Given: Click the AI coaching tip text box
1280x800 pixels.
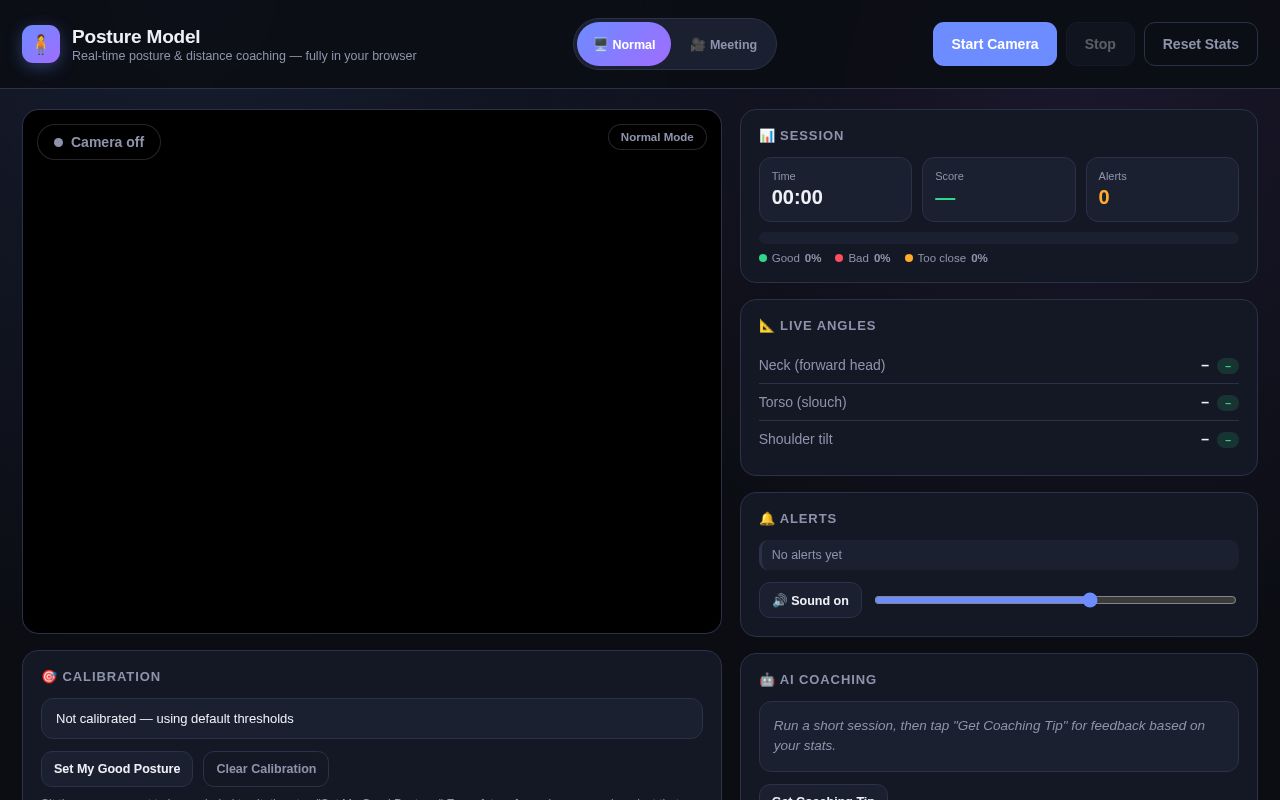Looking at the screenshot, I should [x=998, y=736].
